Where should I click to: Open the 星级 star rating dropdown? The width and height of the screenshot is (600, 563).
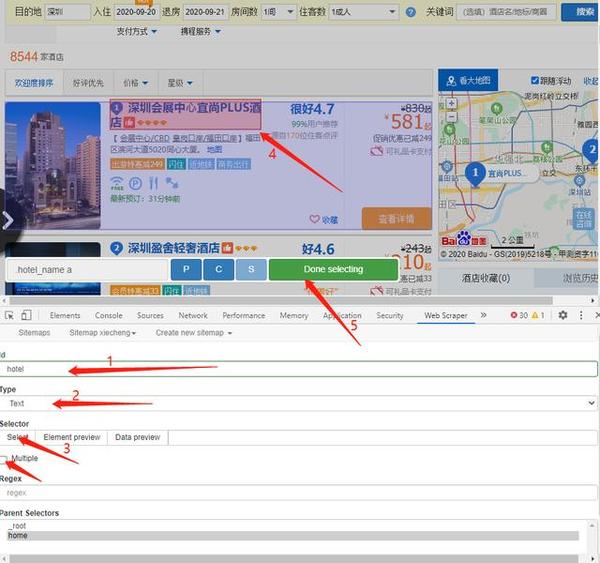(x=180, y=83)
